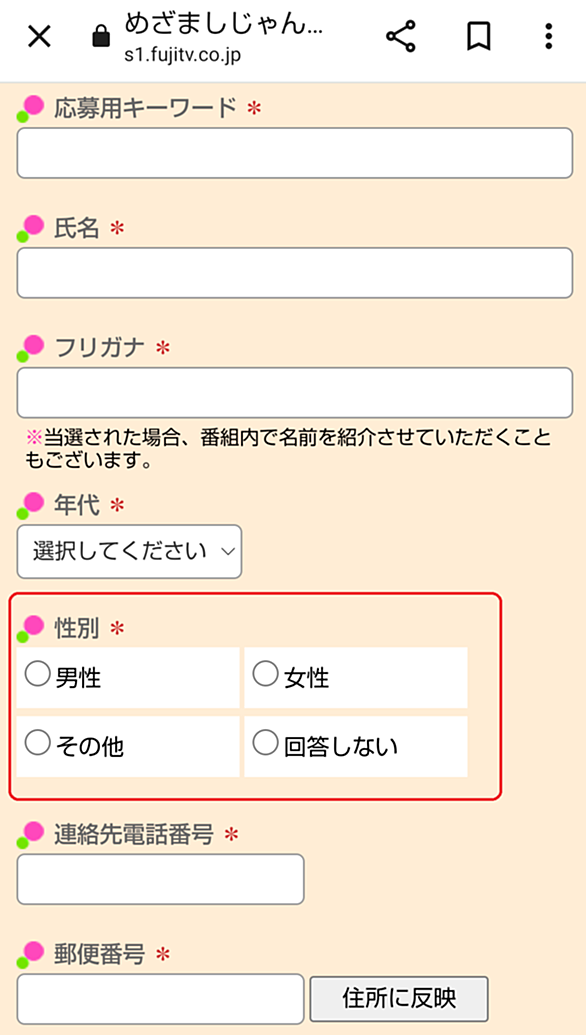The height and width of the screenshot is (1035, 586).
Task: Select the 女性 radio button
Action: (266, 674)
